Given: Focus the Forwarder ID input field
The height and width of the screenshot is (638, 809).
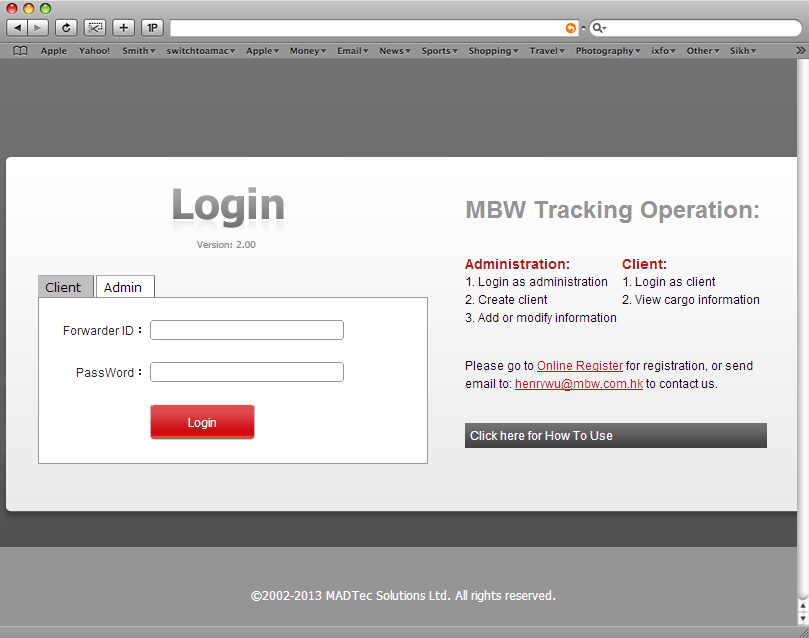Looking at the screenshot, I should point(247,330).
